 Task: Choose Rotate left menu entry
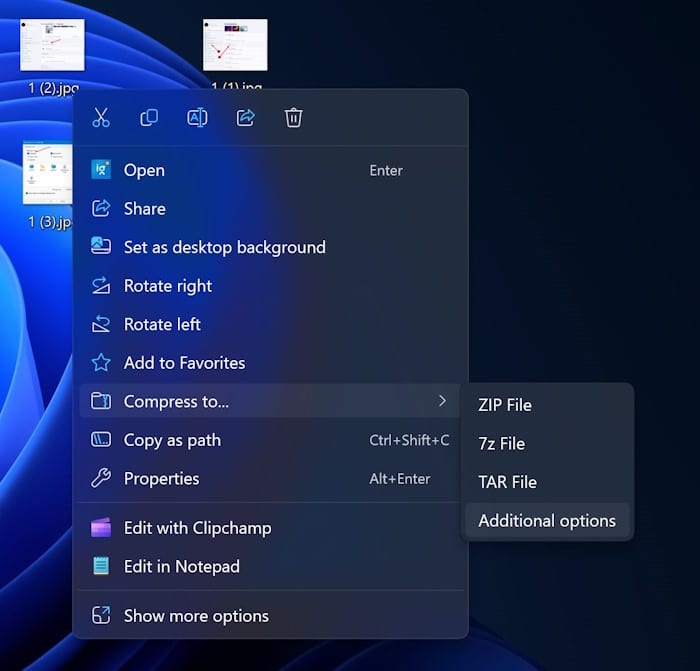[x=269, y=324]
